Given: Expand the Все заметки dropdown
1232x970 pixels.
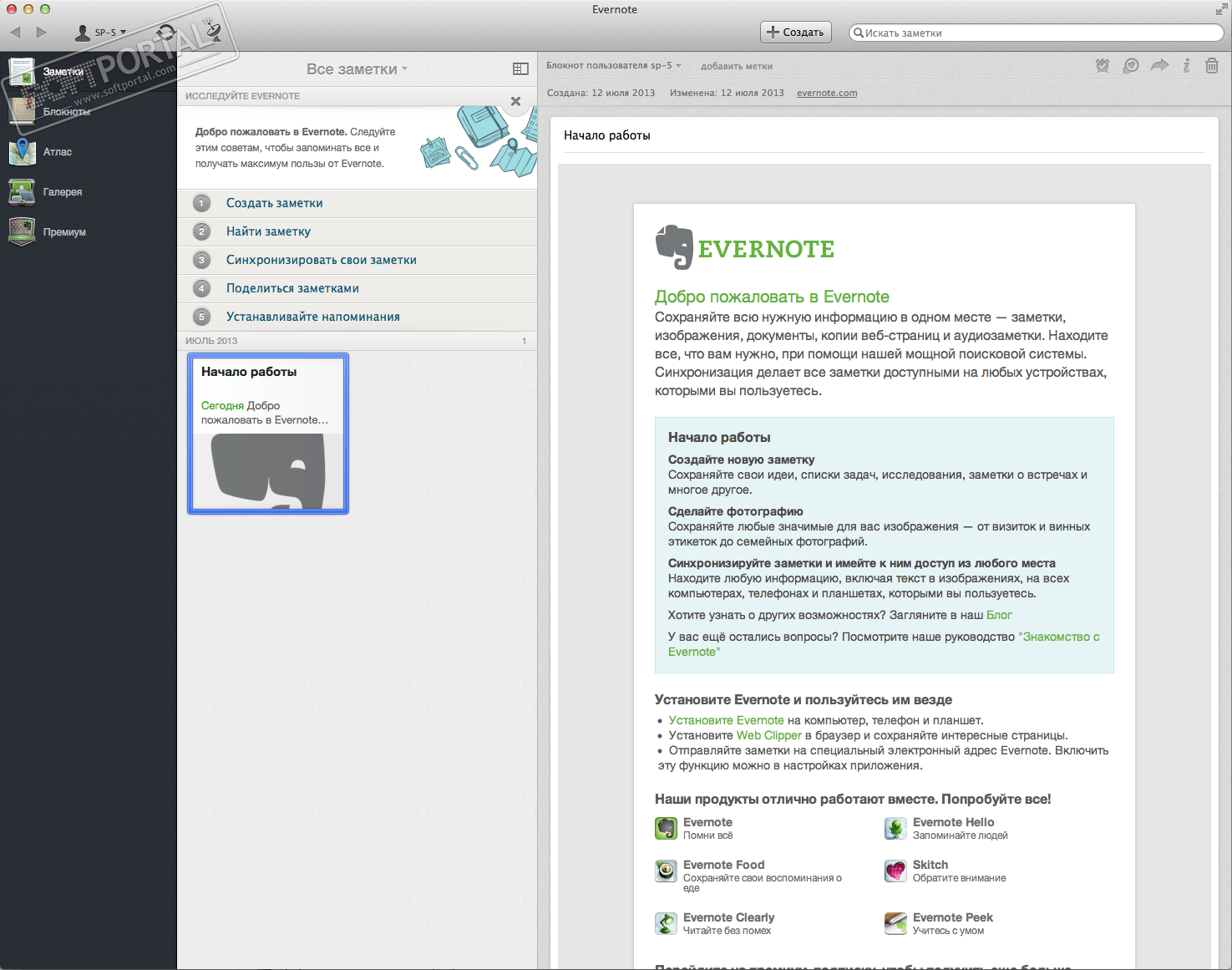Looking at the screenshot, I should (x=357, y=69).
